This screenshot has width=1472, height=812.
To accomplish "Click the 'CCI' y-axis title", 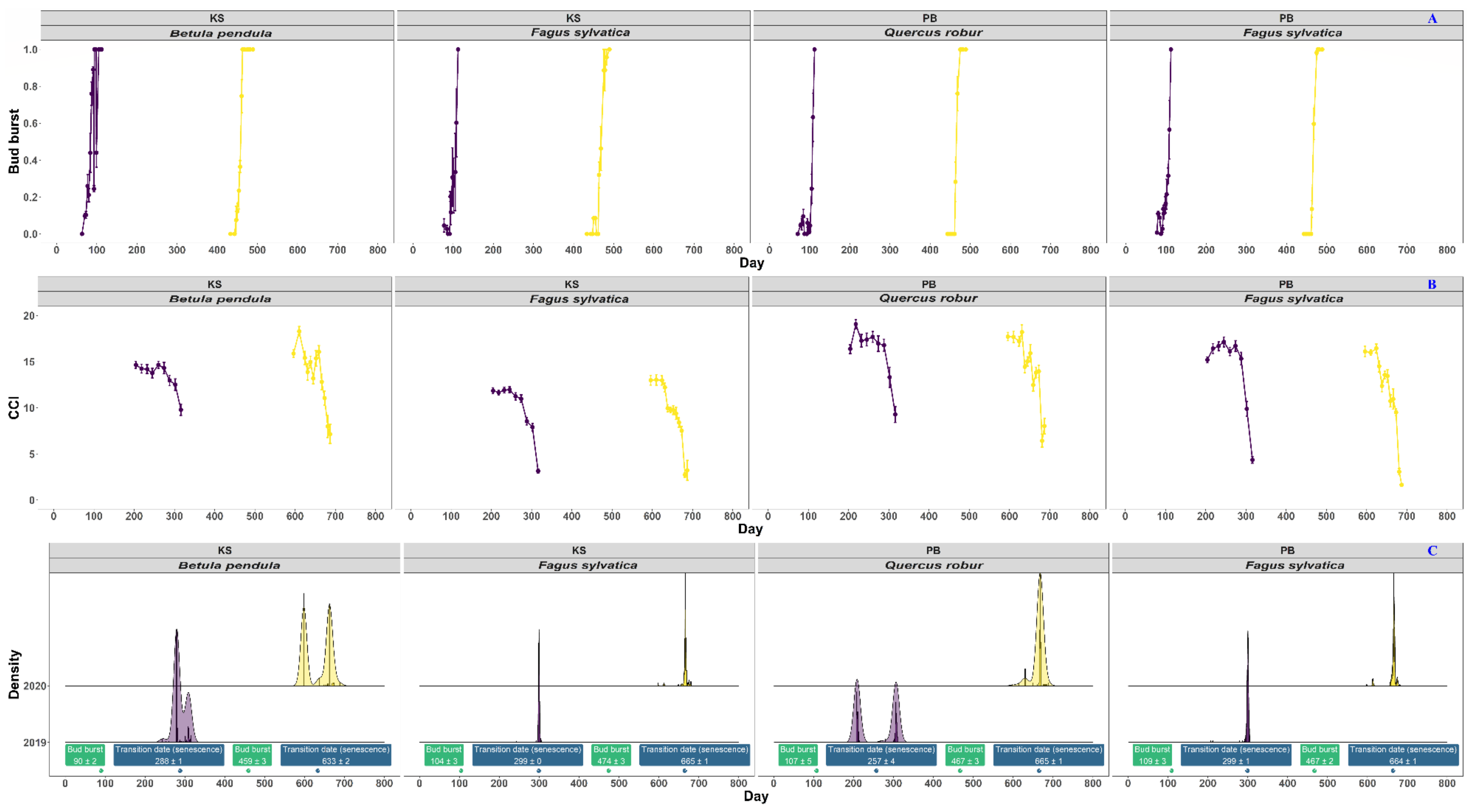I will pyautogui.click(x=14, y=408).
